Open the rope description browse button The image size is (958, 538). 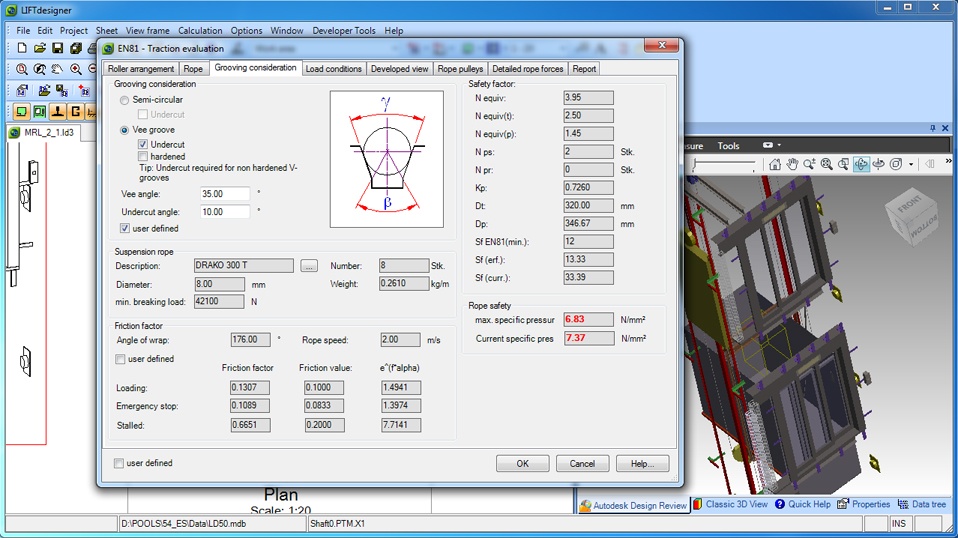[309, 266]
